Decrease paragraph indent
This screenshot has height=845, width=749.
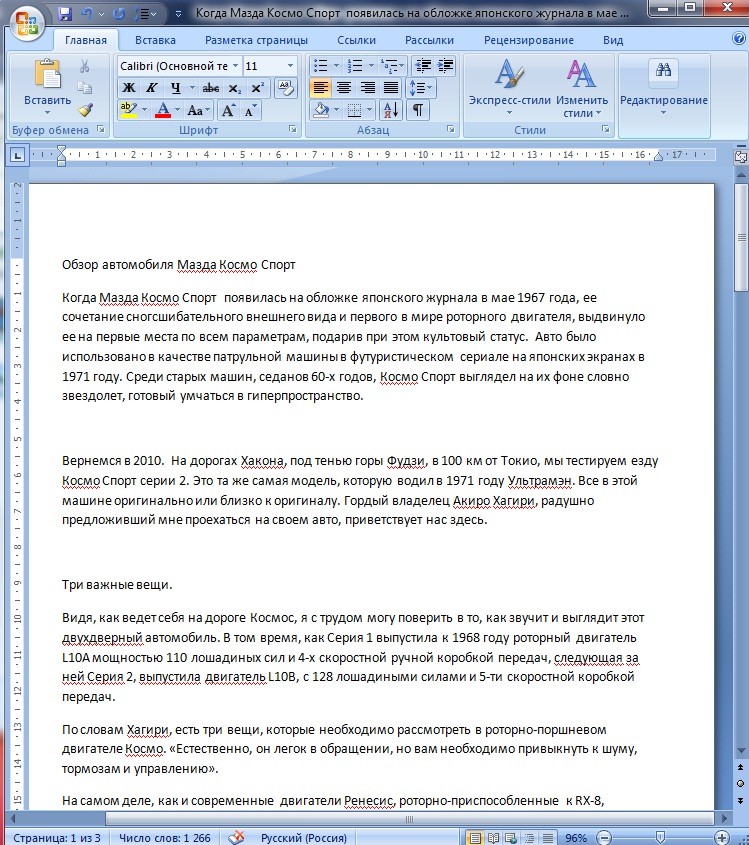[423, 66]
